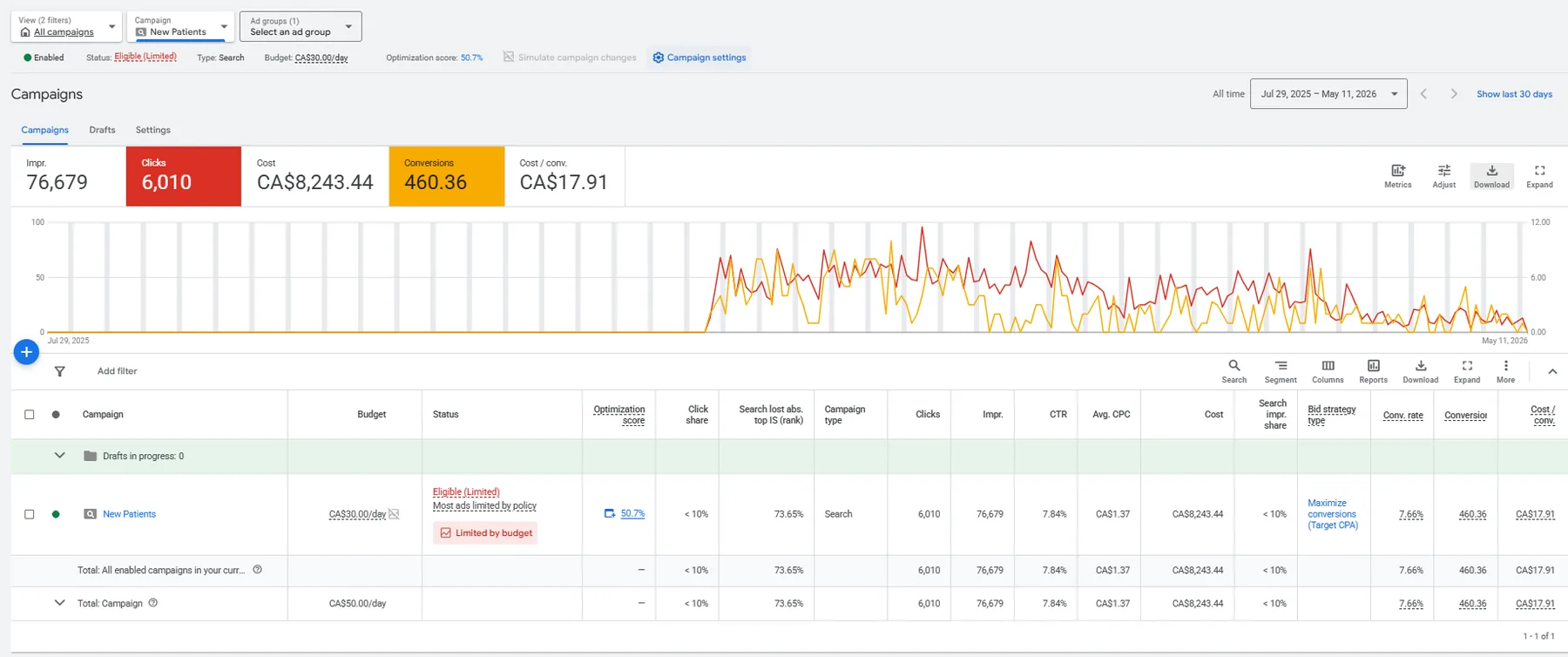This screenshot has width=1568, height=657.
Task: Click the filter funnel icon
Action: click(59, 371)
